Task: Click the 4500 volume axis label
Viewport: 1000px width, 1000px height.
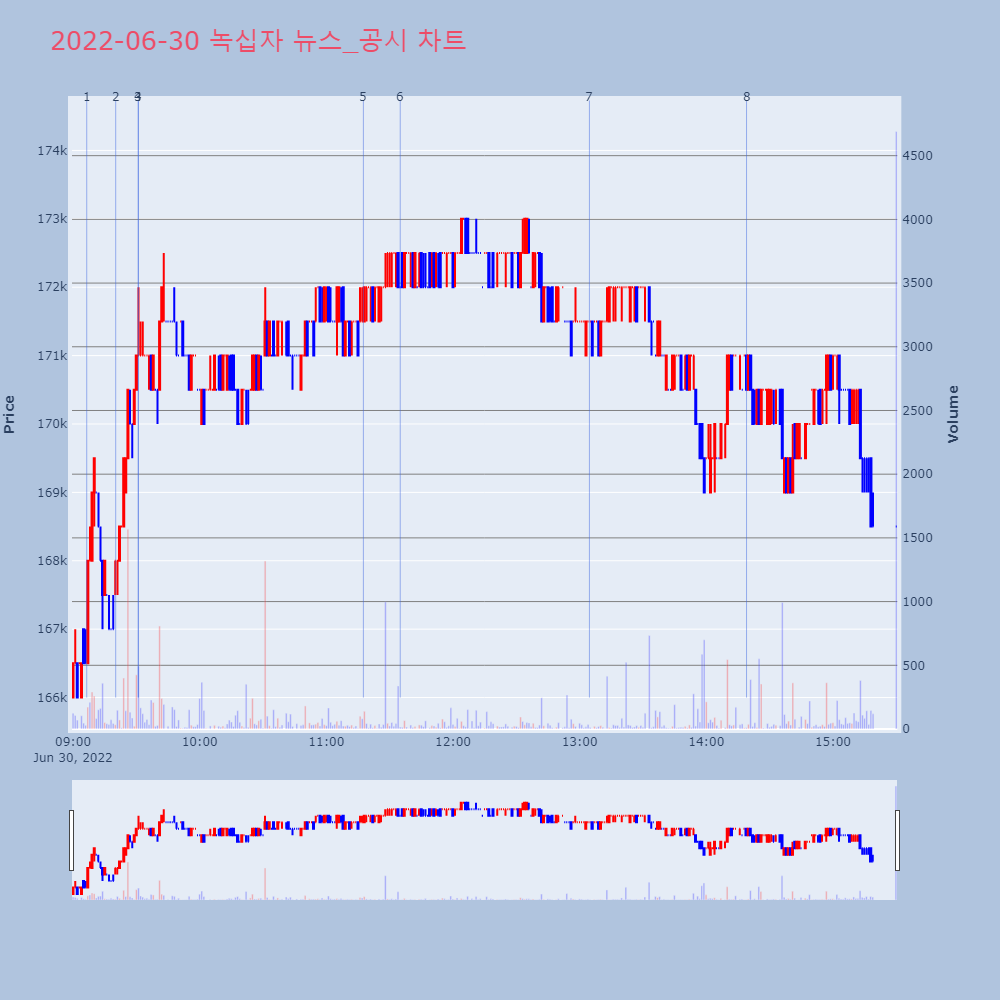Action: [917, 156]
